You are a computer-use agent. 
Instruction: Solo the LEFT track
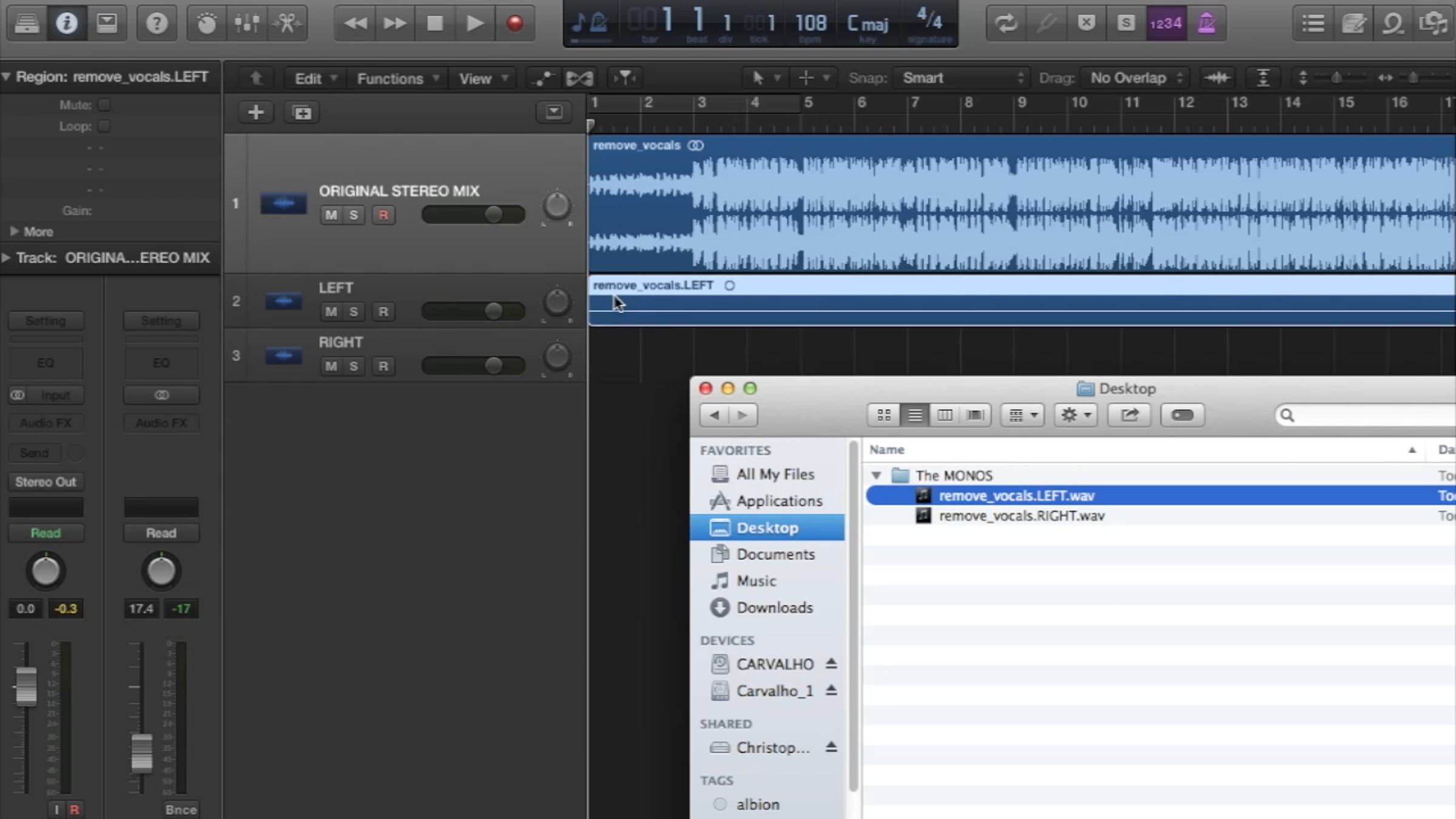point(354,312)
